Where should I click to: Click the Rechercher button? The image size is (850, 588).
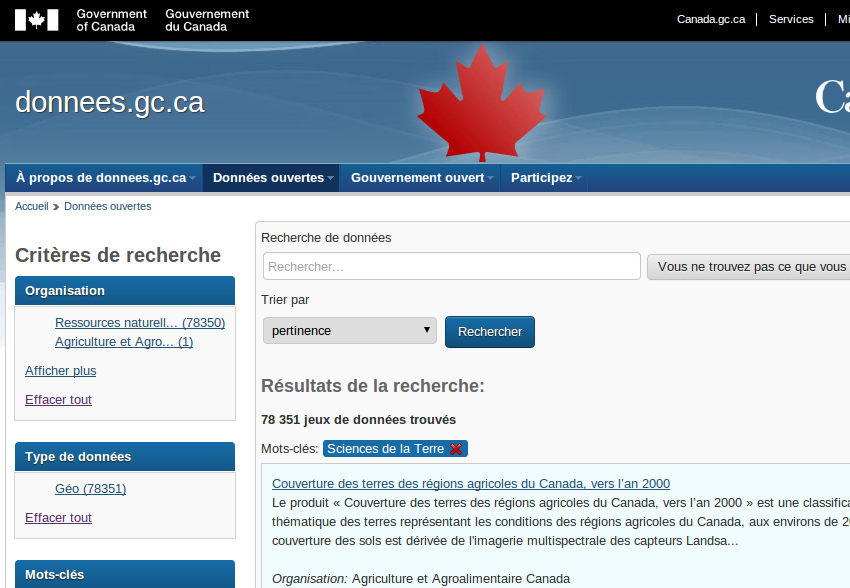490,332
